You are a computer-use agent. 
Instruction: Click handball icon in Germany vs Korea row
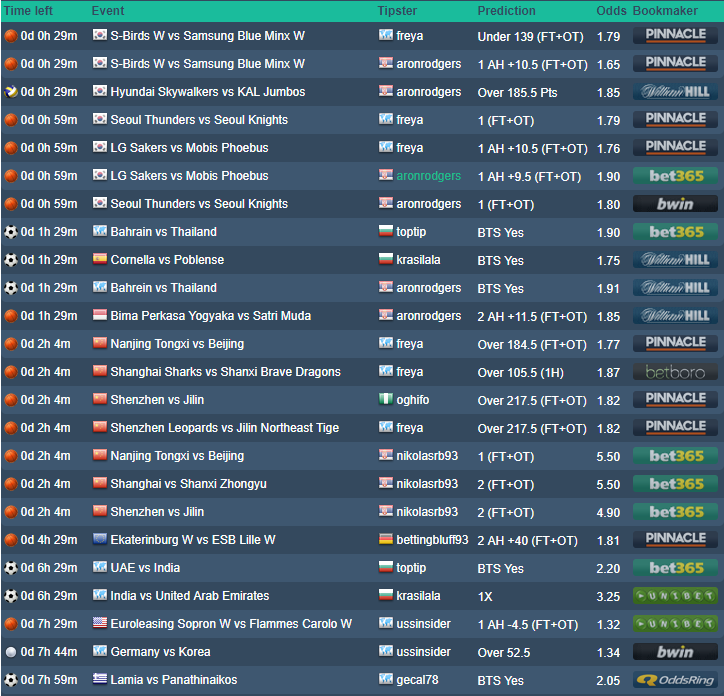coord(11,652)
